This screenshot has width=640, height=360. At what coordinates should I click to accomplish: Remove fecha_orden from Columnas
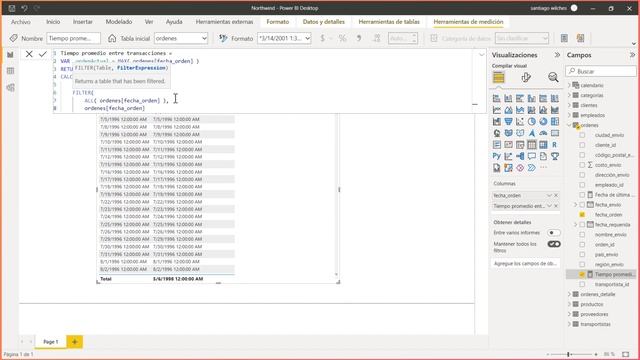point(556,196)
